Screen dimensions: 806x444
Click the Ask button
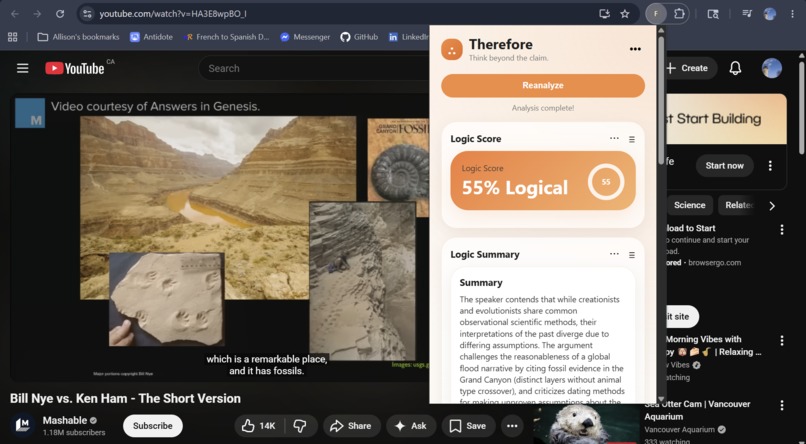[x=411, y=426]
